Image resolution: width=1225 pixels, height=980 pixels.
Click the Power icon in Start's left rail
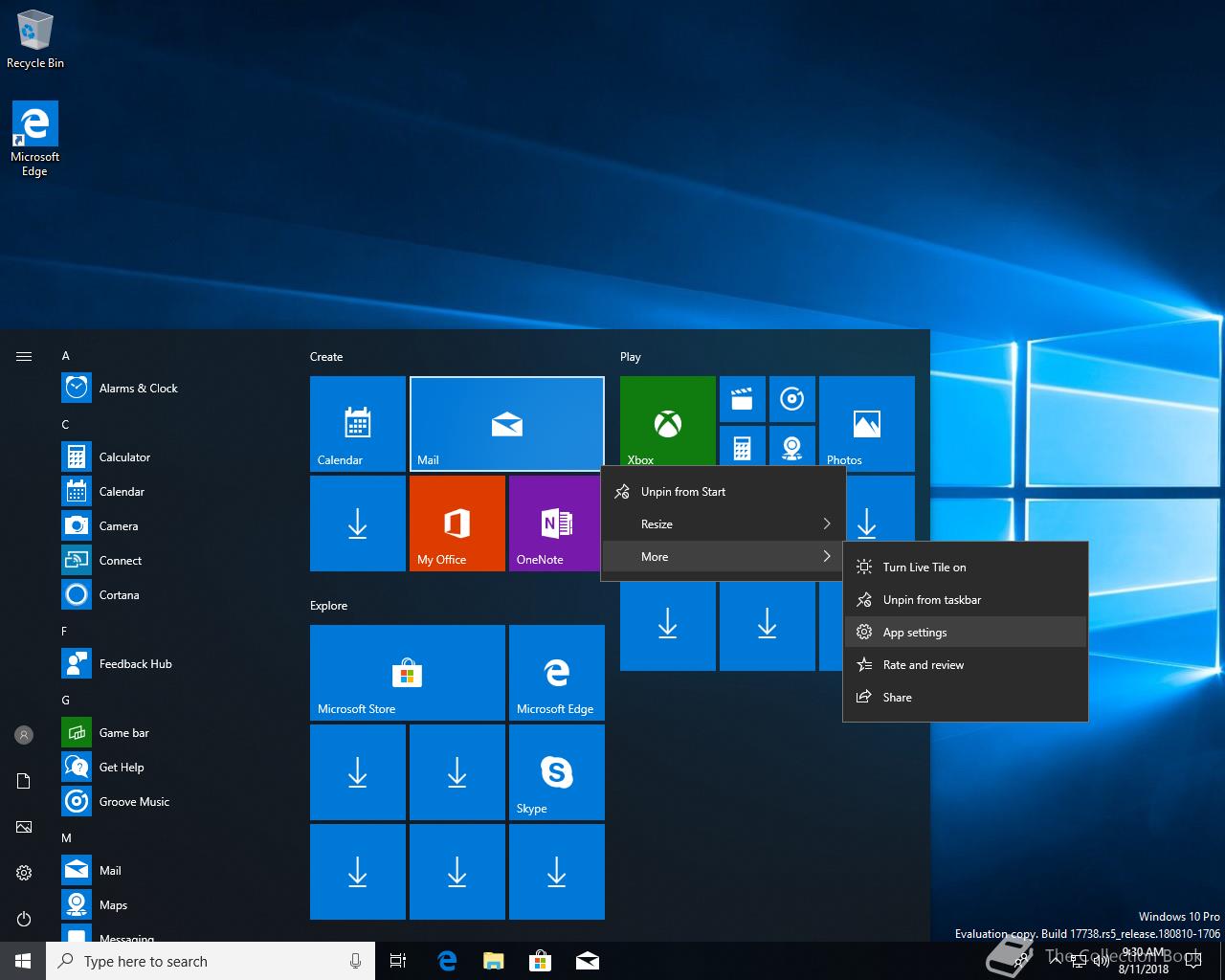pos(24,919)
